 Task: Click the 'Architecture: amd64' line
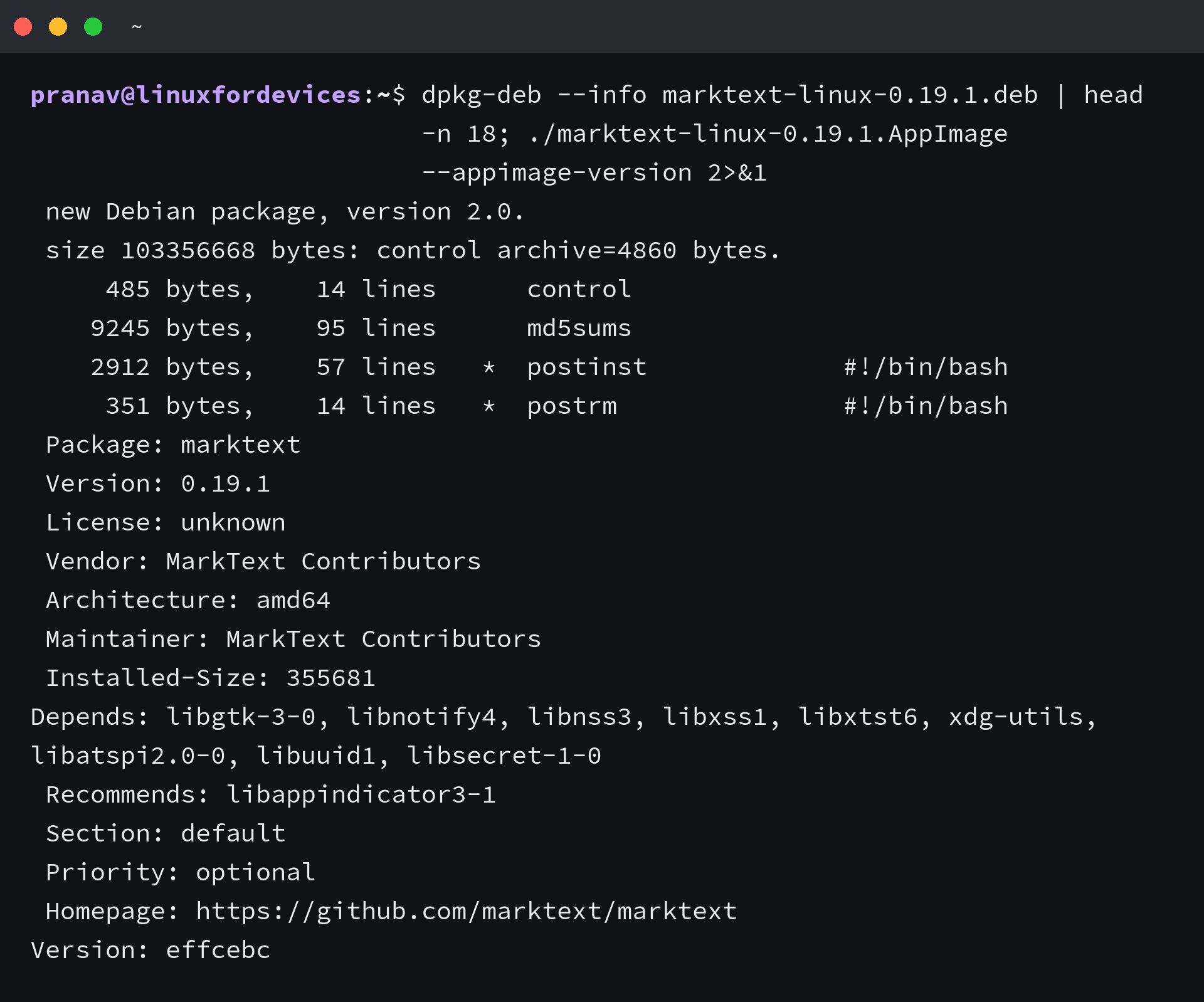tap(188, 601)
